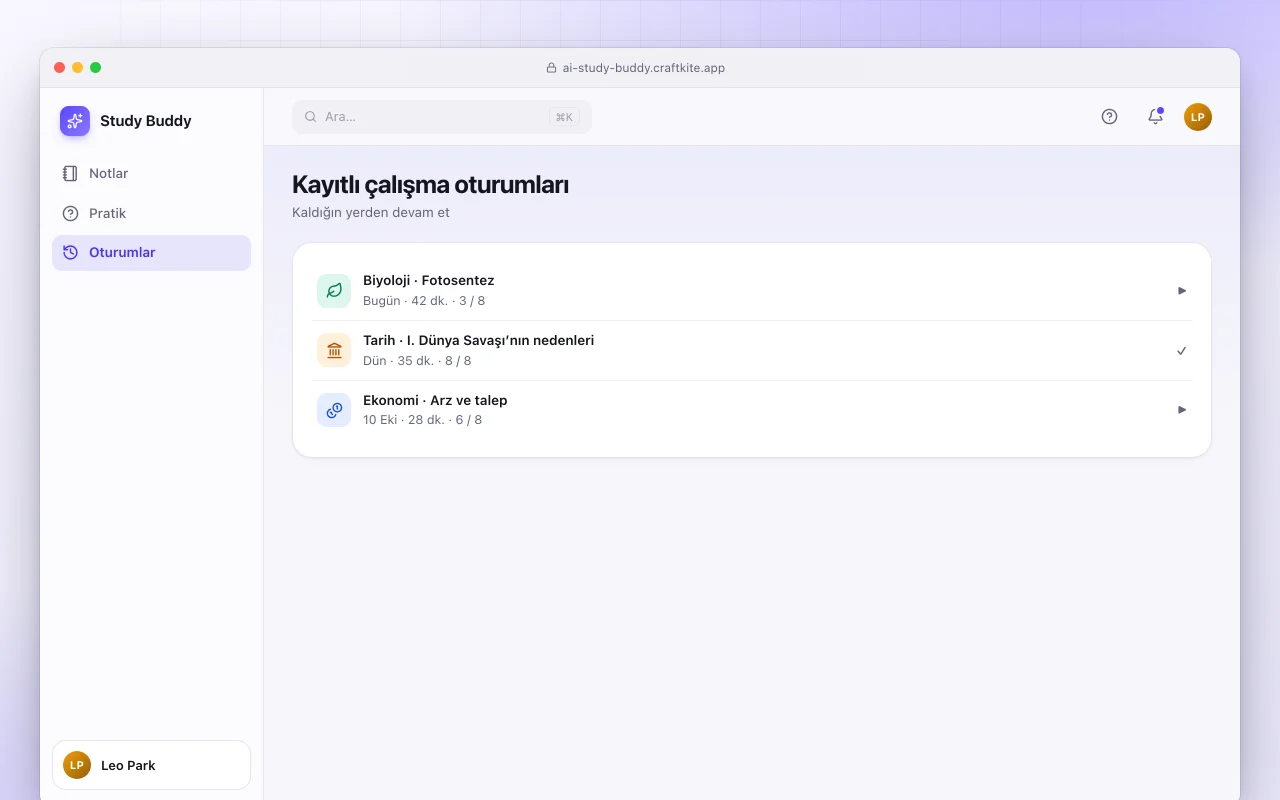Click the LP avatar in top bar

1198,117
